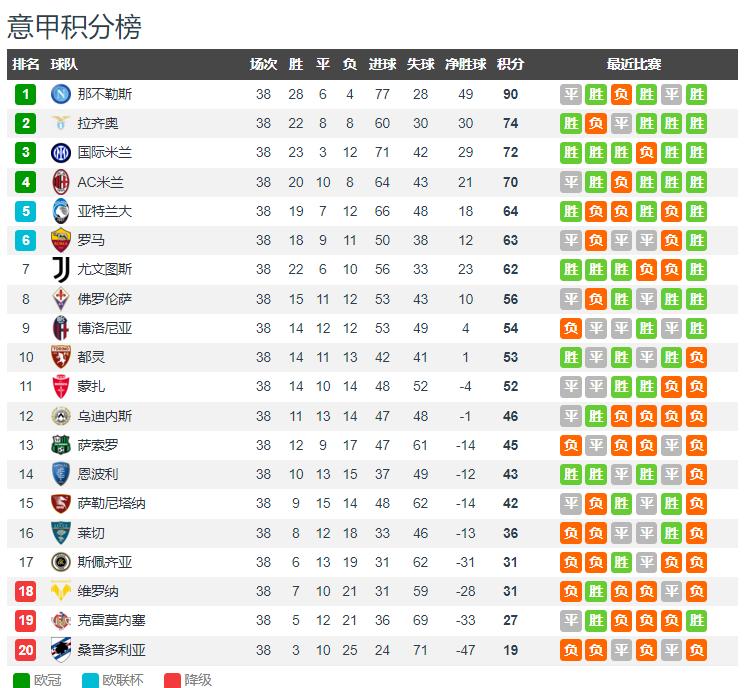Click the 进球 column header

point(382,64)
